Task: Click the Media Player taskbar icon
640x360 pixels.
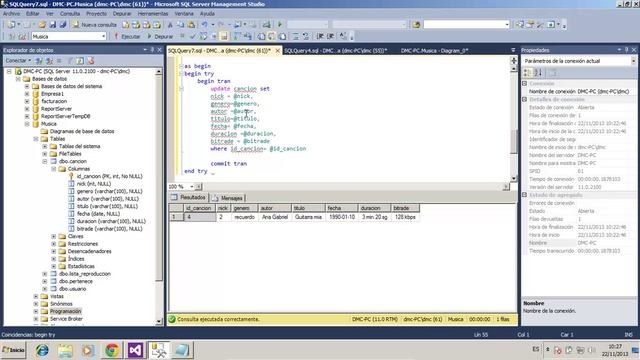Action: point(88,350)
